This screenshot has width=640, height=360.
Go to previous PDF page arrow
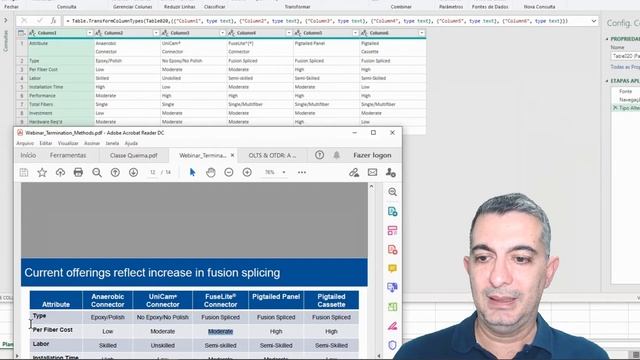[x=115, y=173]
